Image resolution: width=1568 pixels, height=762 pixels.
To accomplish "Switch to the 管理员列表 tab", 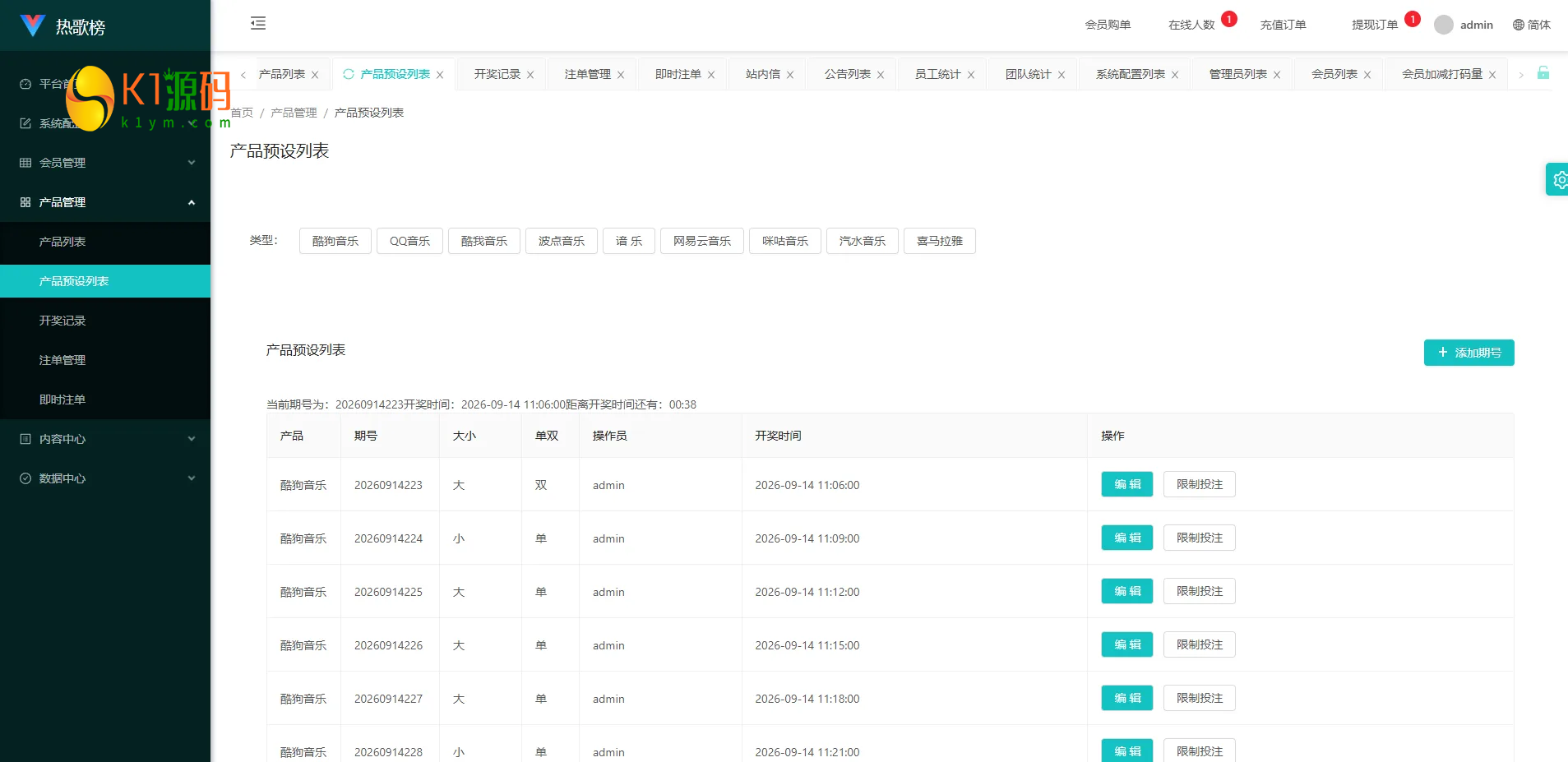I will [x=1237, y=74].
